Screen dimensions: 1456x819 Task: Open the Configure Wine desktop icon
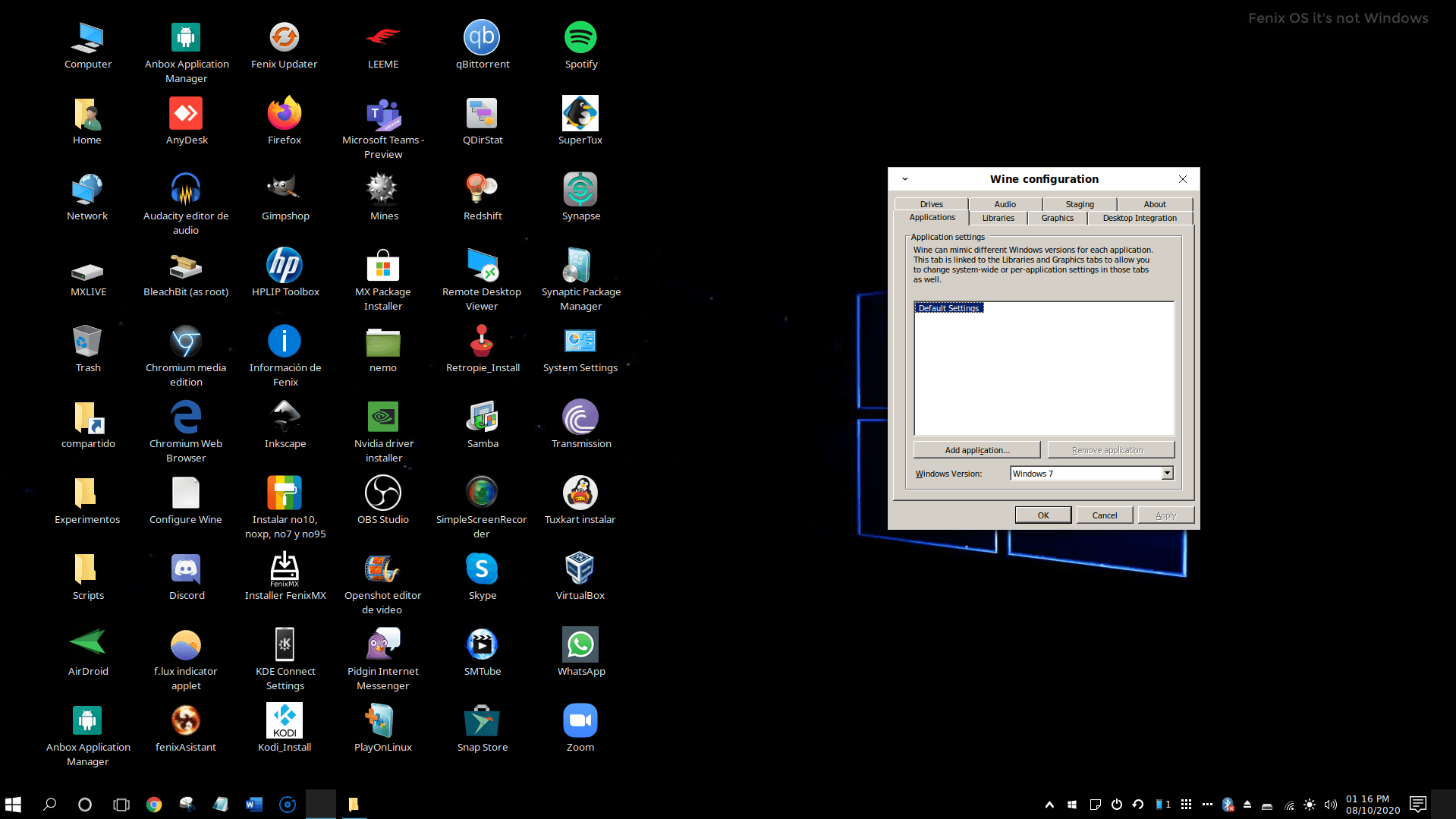point(186,493)
